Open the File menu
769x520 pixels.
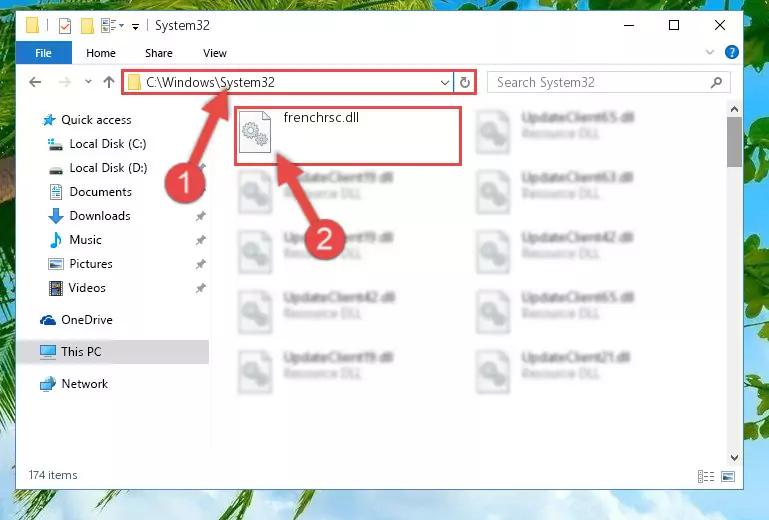[44, 53]
